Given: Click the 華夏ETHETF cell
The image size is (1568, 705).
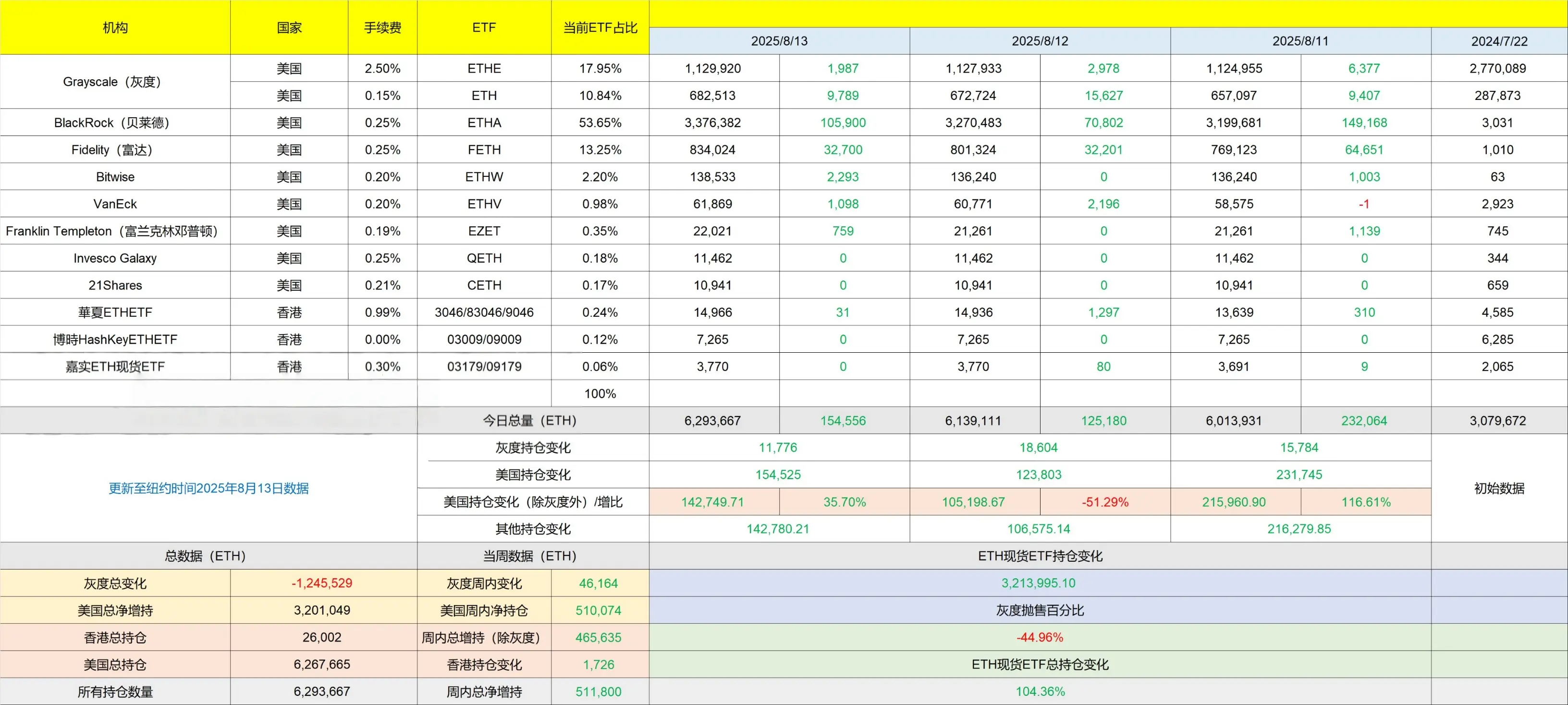Looking at the screenshot, I should pos(115,312).
